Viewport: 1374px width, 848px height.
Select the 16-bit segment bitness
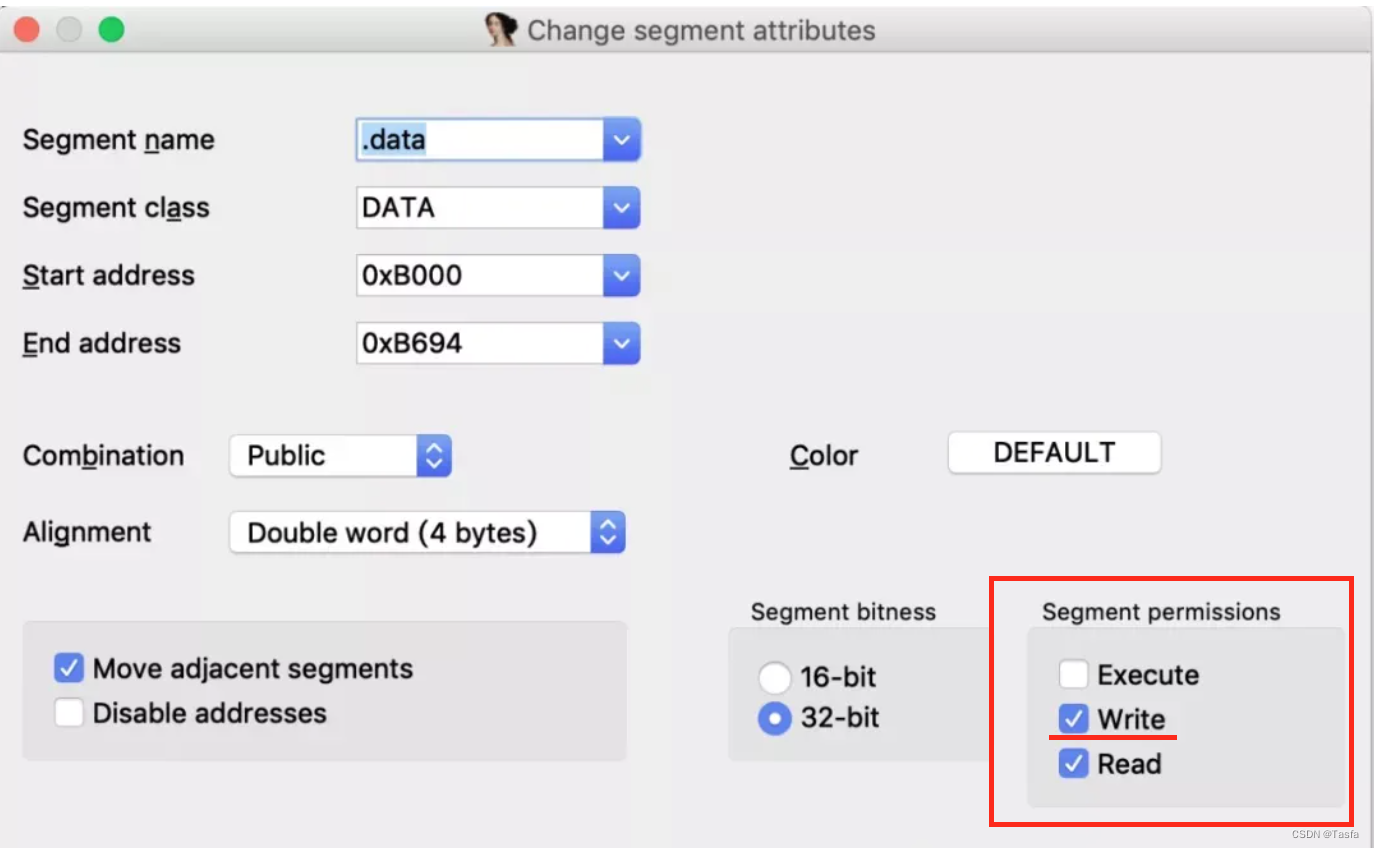pos(775,678)
